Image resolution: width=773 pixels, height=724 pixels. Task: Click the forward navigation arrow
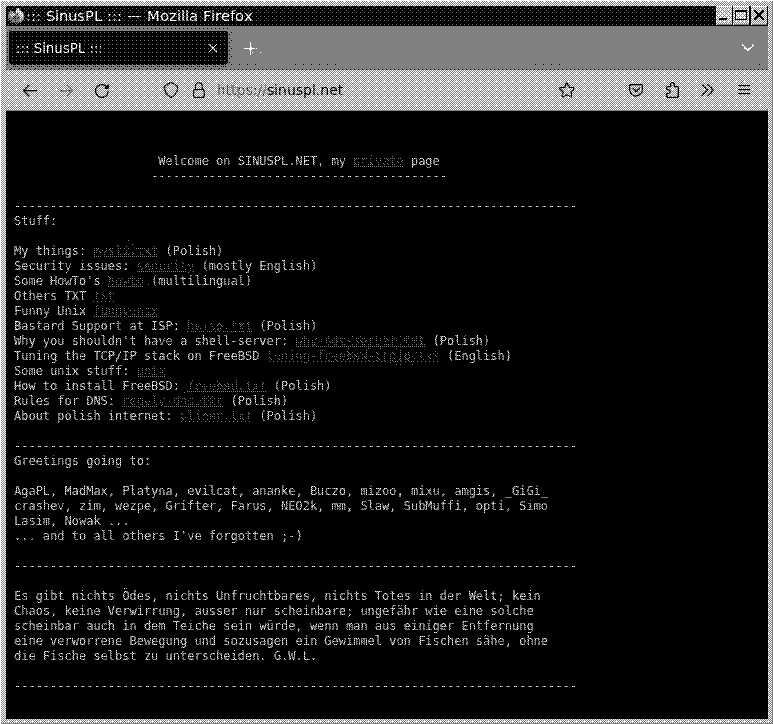tap(66, 91)
